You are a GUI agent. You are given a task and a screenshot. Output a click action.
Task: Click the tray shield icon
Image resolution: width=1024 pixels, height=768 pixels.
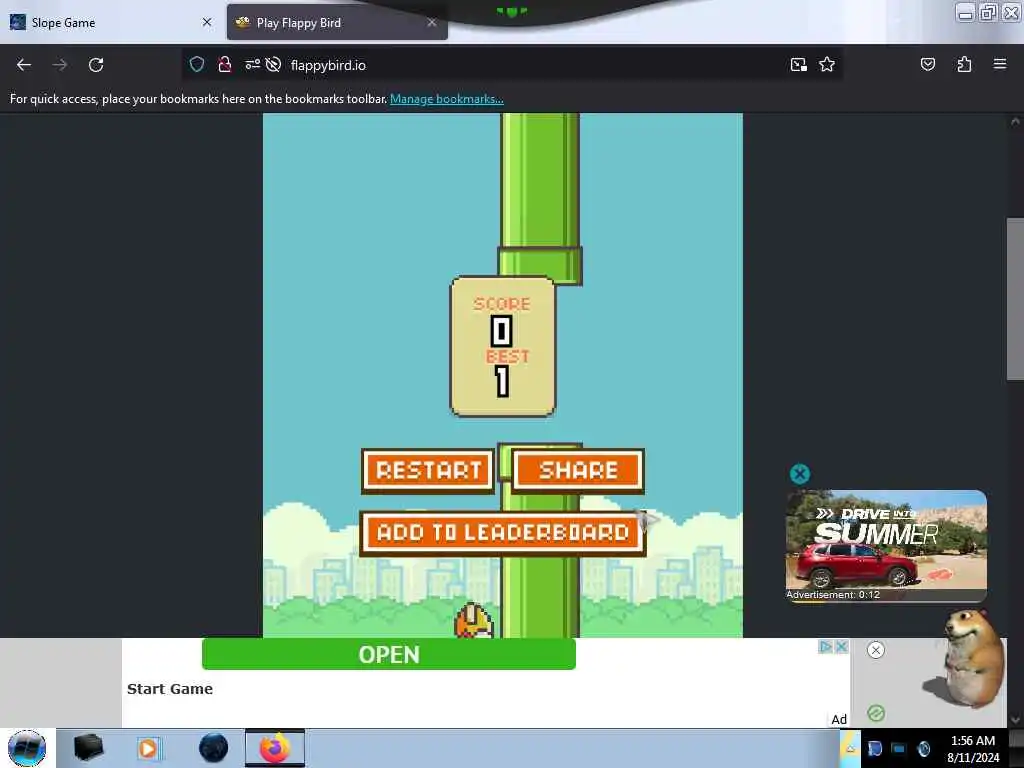click(x=874, y=748)
